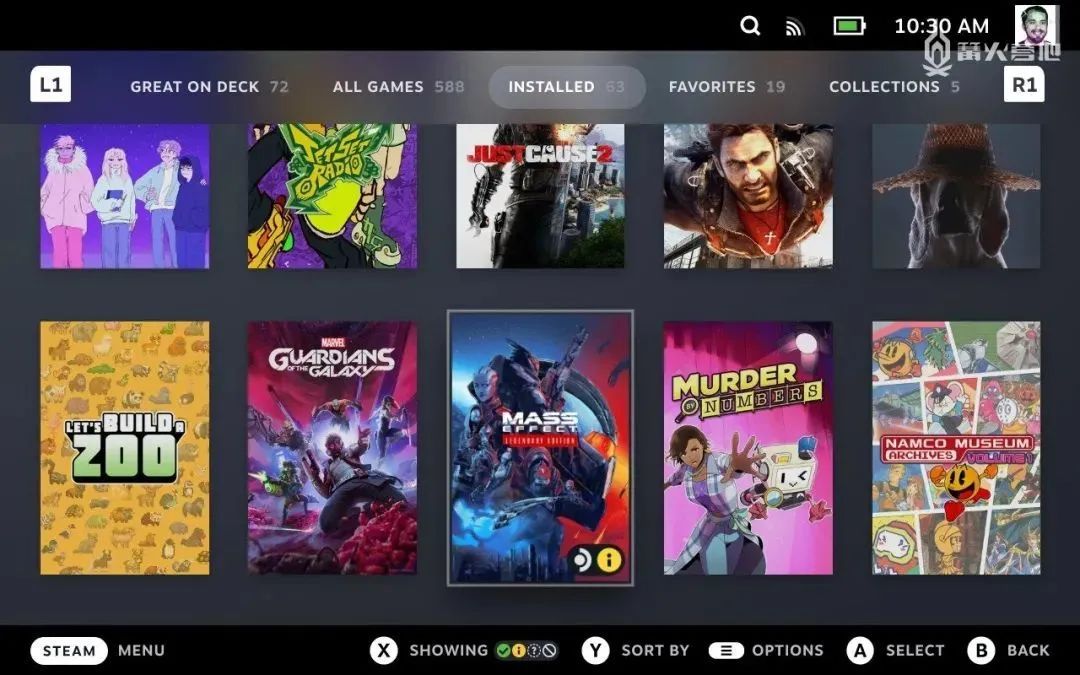This screenshot has height=675, width=1080.
Task: Tap the green battery indicator
Action: tap(849, 26)
